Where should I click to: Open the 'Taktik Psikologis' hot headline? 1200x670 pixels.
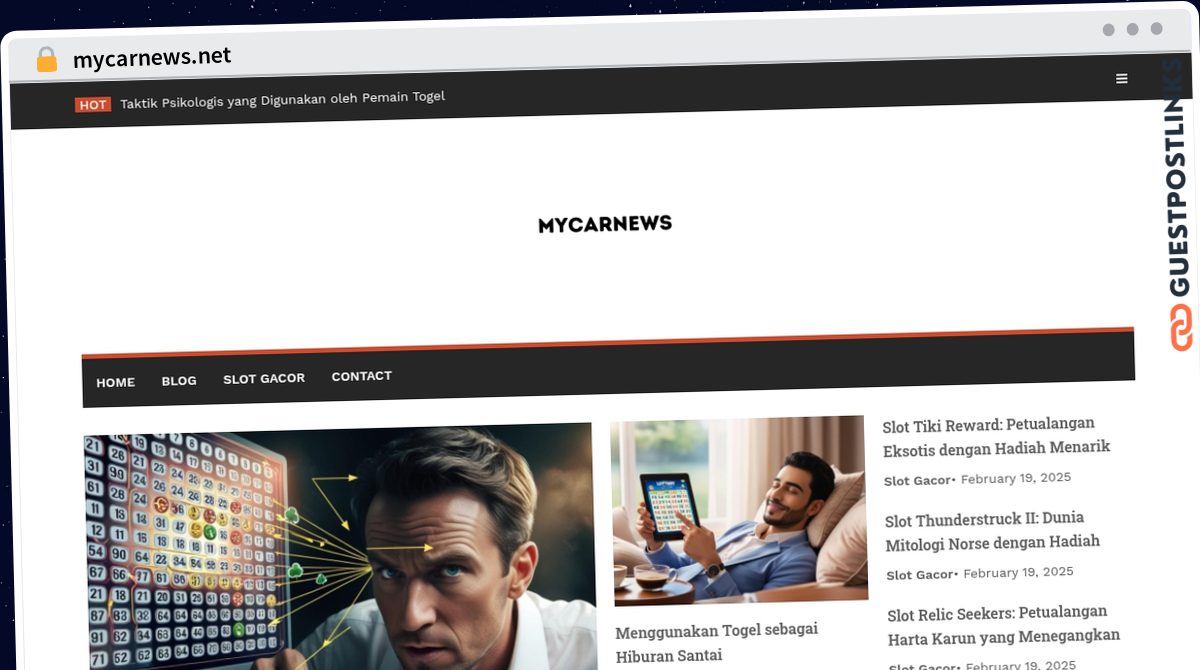click(x=282, y=99)
